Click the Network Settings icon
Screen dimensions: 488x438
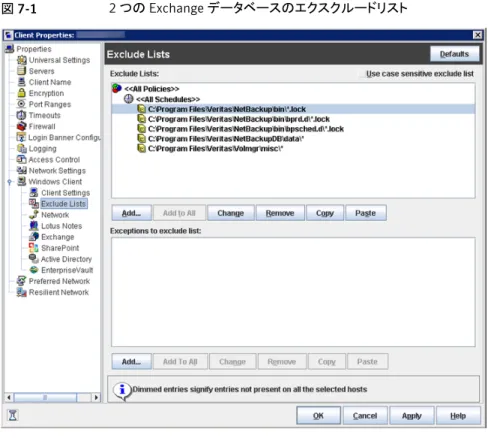point(22,170)
